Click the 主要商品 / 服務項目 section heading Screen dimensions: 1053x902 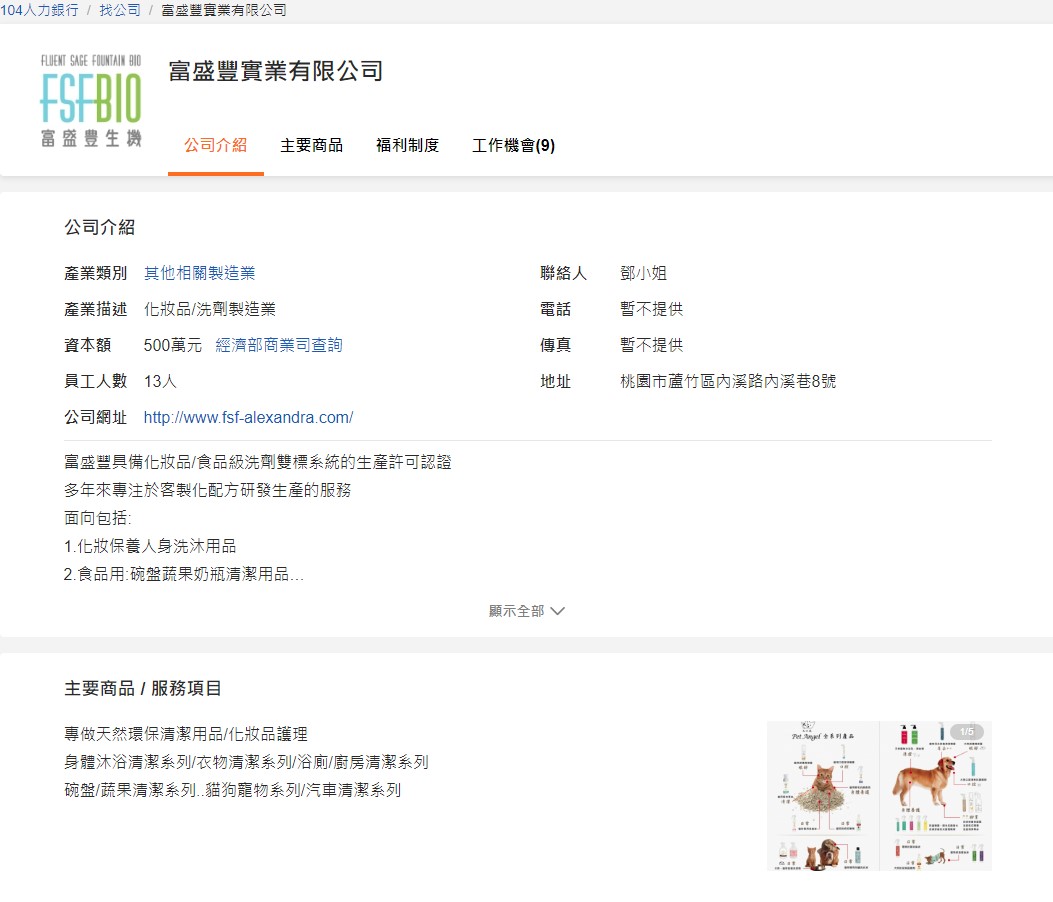[x=143, y=688]
